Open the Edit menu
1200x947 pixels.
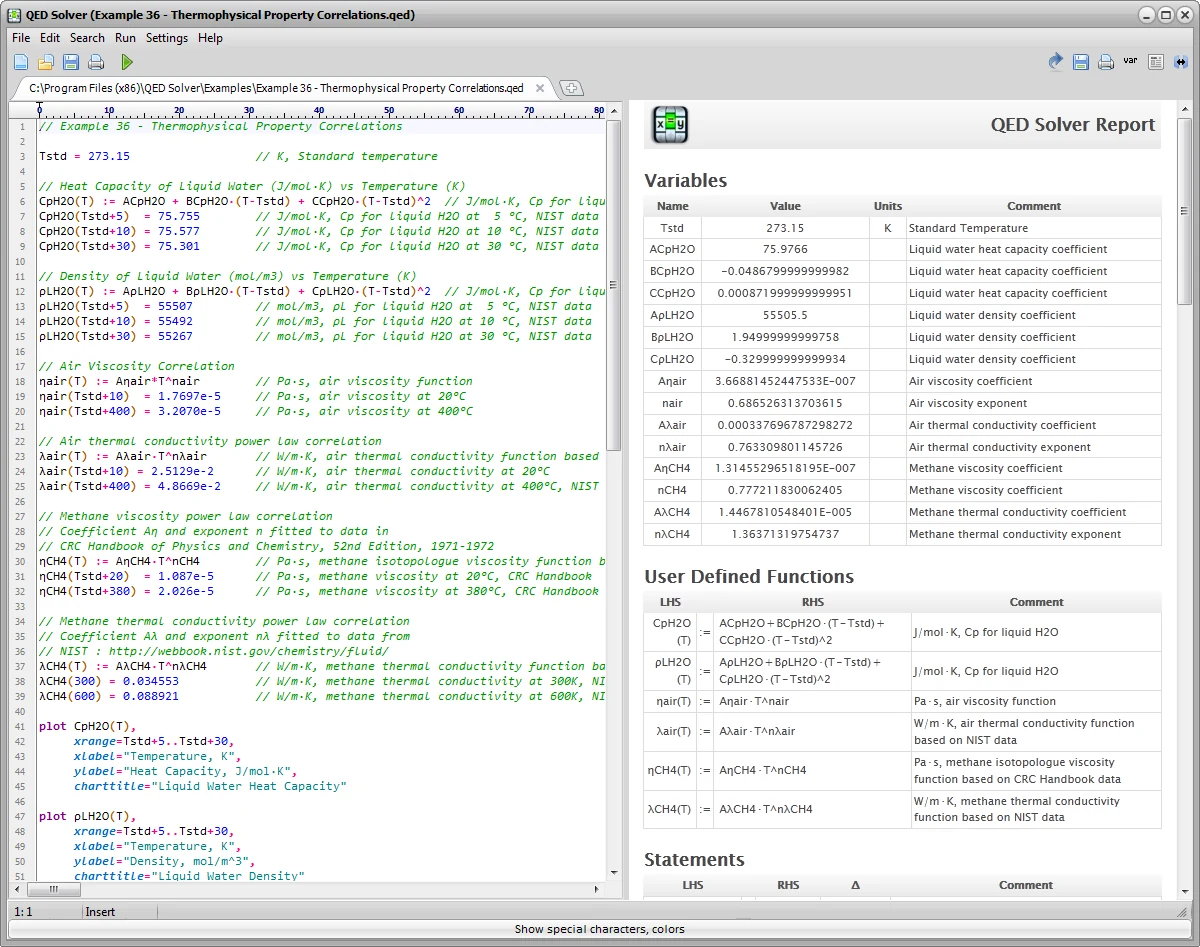tap(50, 38)
